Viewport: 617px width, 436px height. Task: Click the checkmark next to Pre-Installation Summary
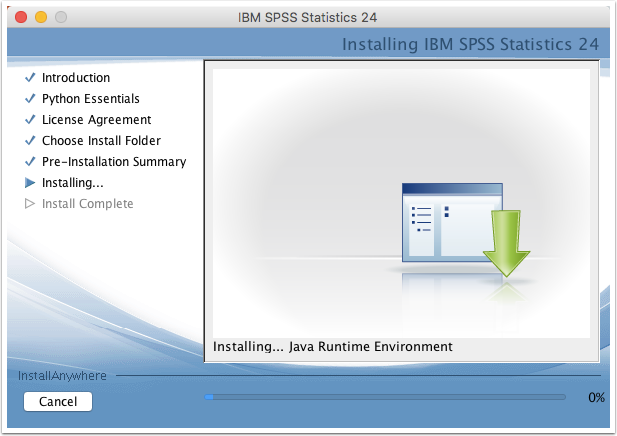click(30, 161)
